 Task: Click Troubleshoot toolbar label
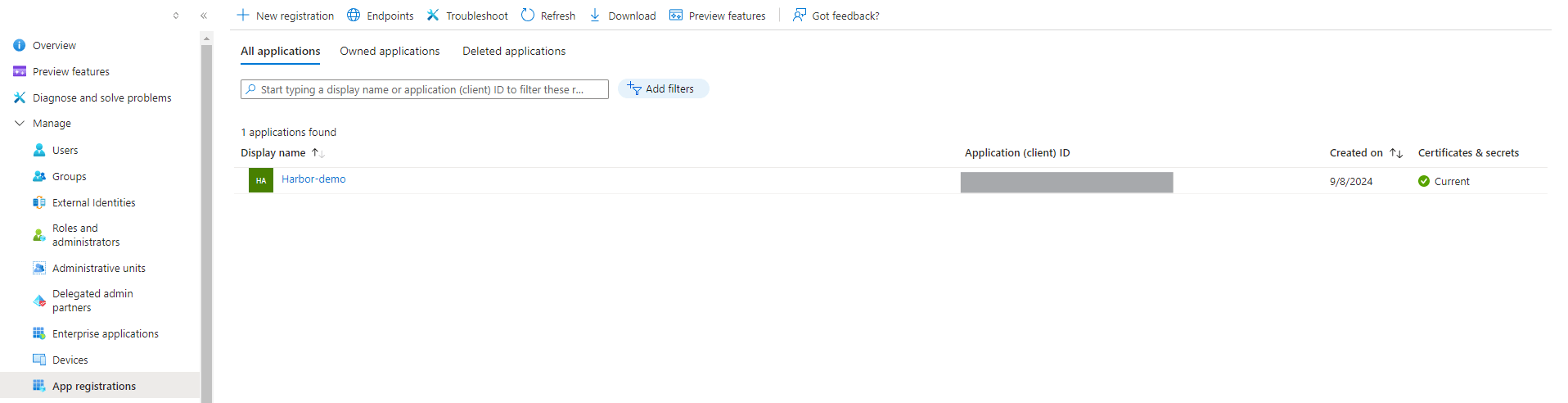(477, 16)
